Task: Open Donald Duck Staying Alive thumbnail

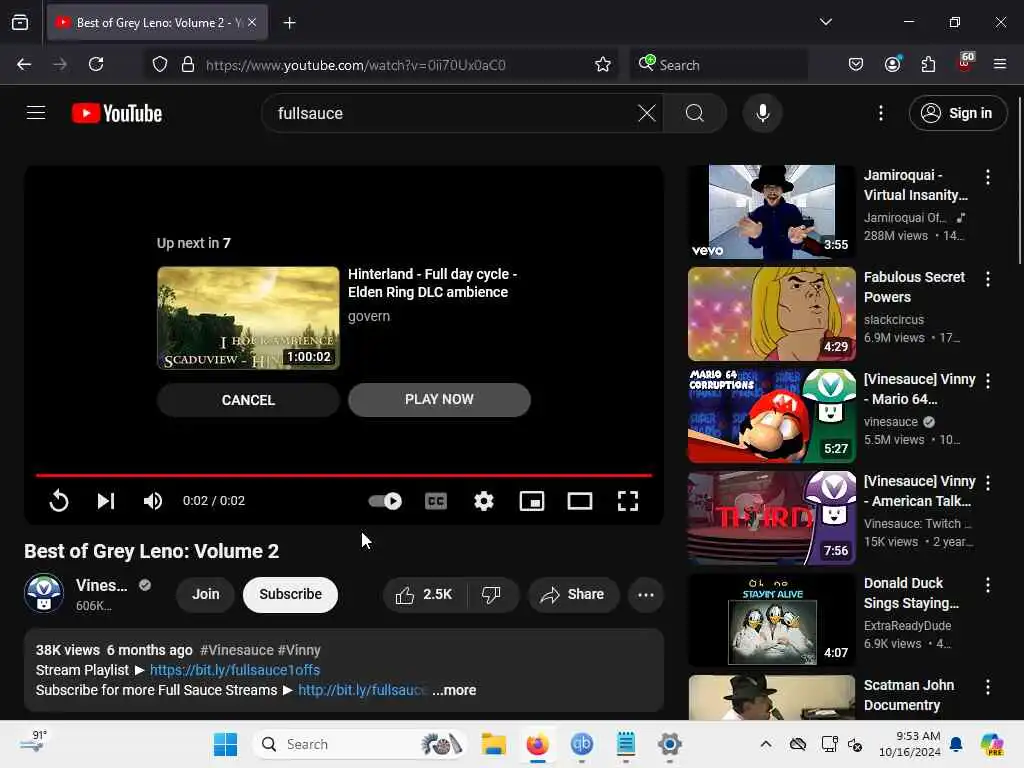Action: pyautogui.click(x=771, y=620)
